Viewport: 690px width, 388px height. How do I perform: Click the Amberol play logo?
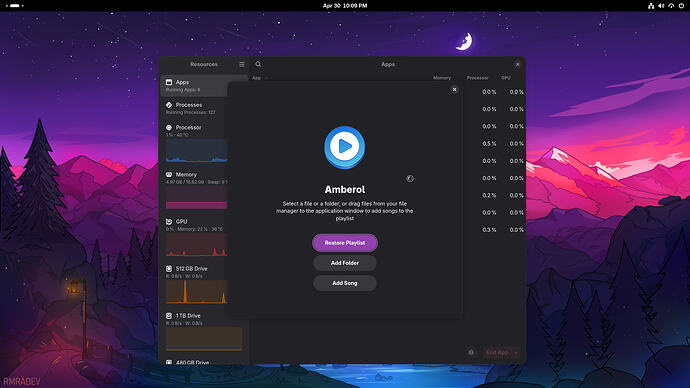pos(345,147)
